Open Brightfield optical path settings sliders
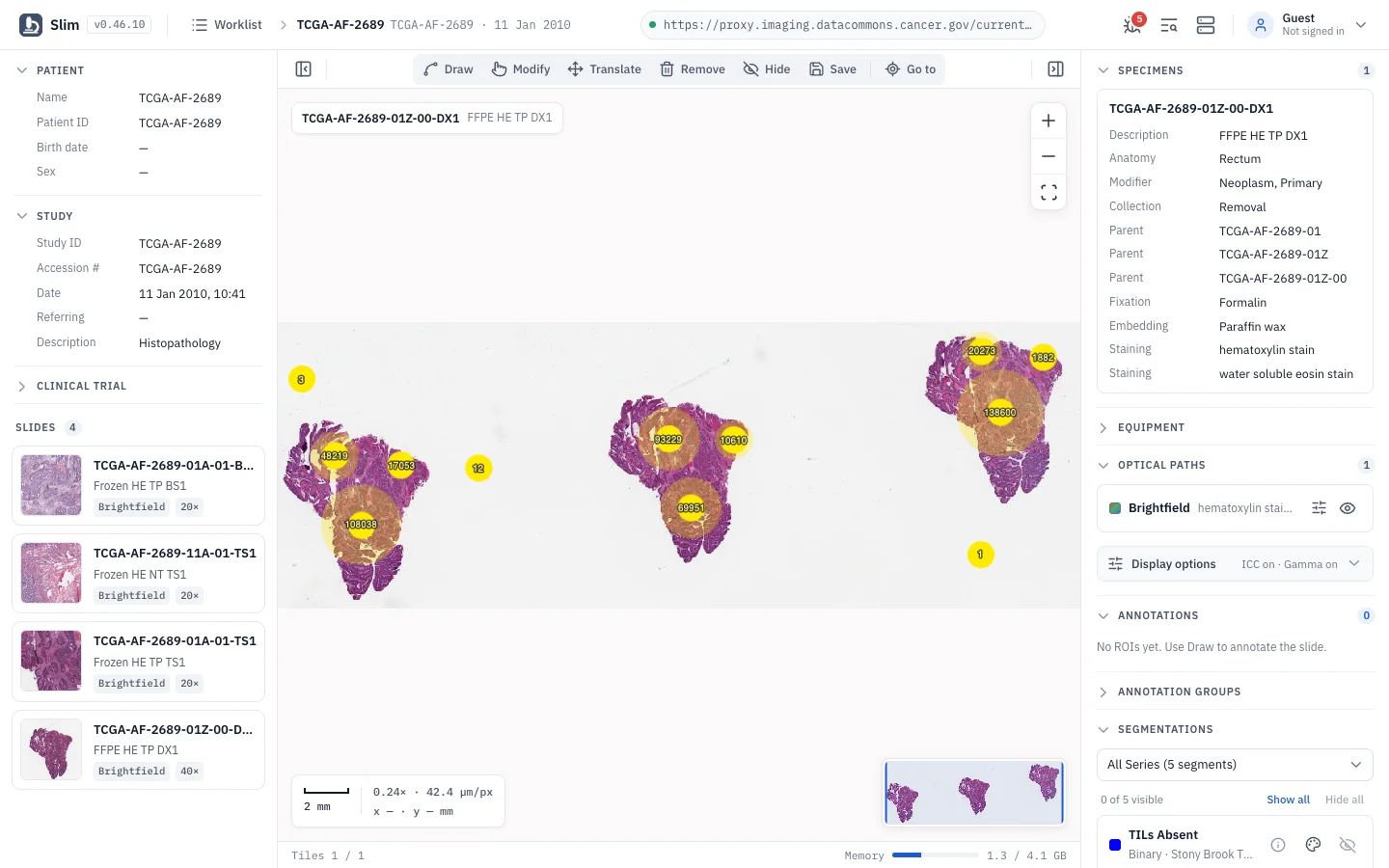Screen dimensions: 1389x868 [x=1319, y=508]
